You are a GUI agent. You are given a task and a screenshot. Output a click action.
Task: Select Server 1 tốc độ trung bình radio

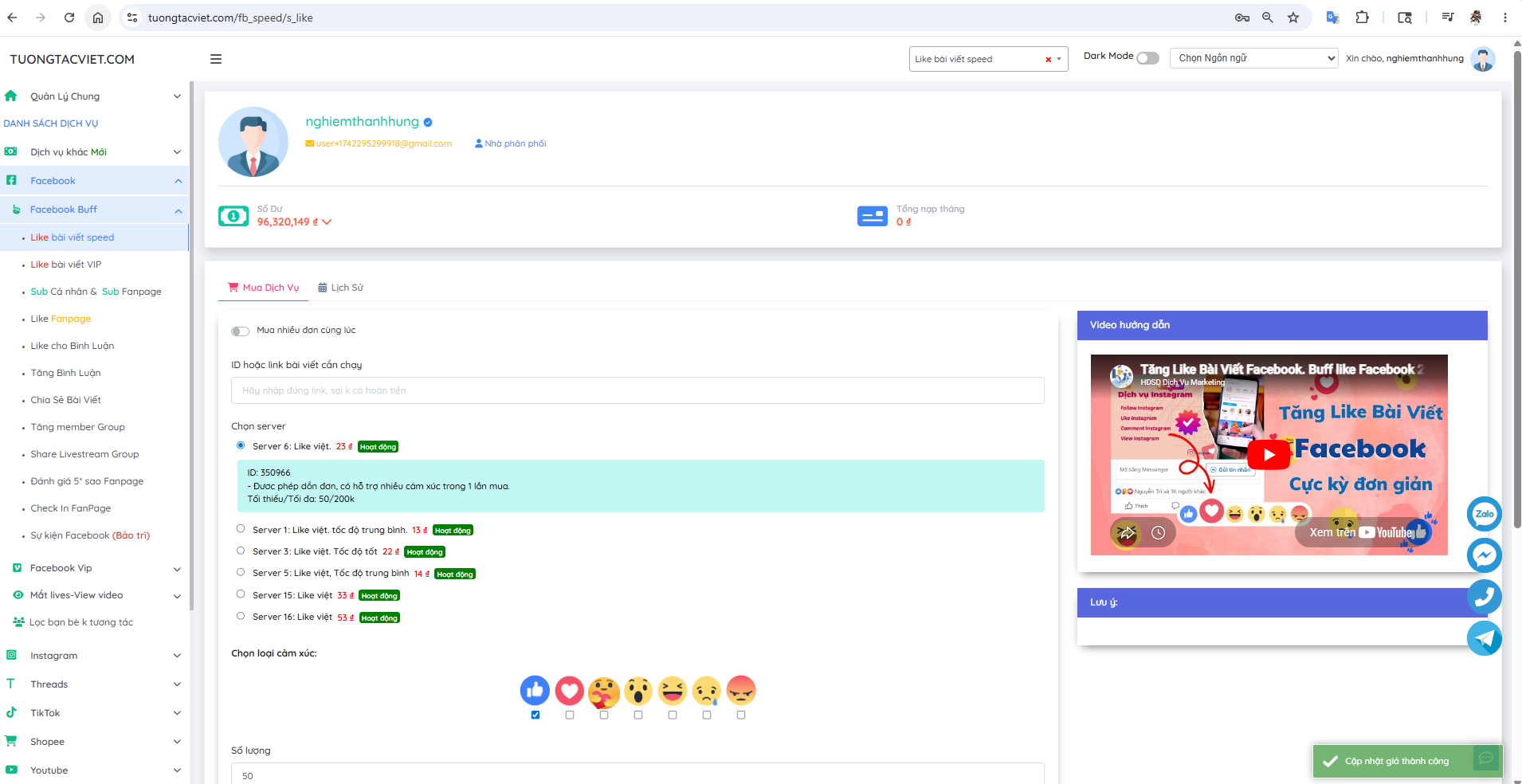(x=241, y=529)
